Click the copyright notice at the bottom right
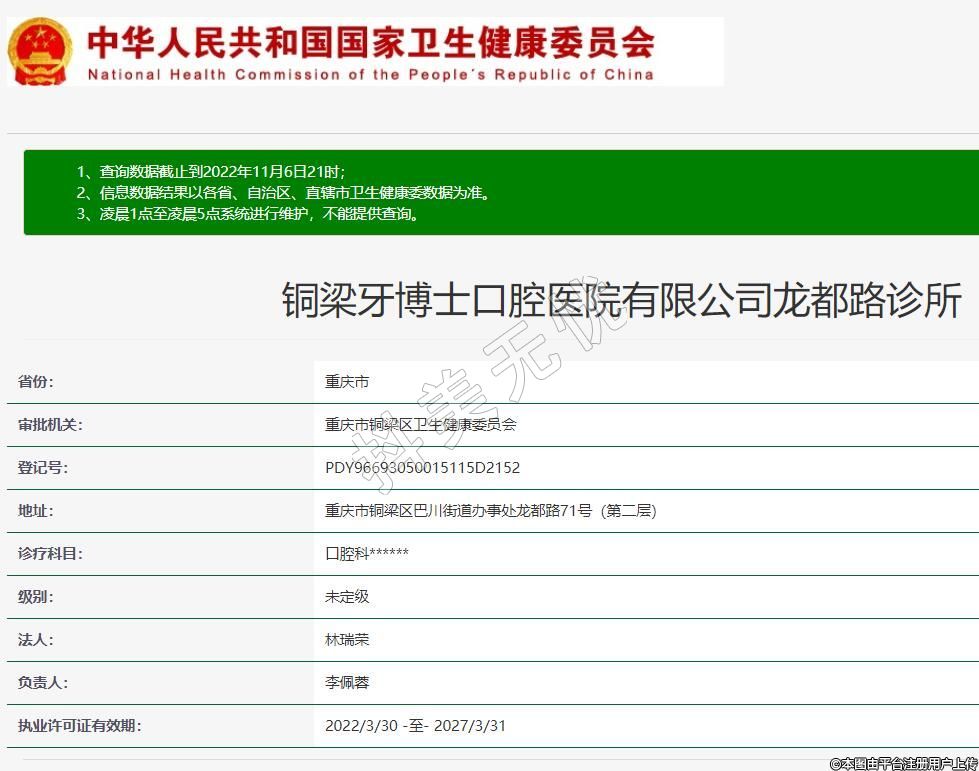The image size is (979, 771). pyautogui.click(x=903, y=763)
